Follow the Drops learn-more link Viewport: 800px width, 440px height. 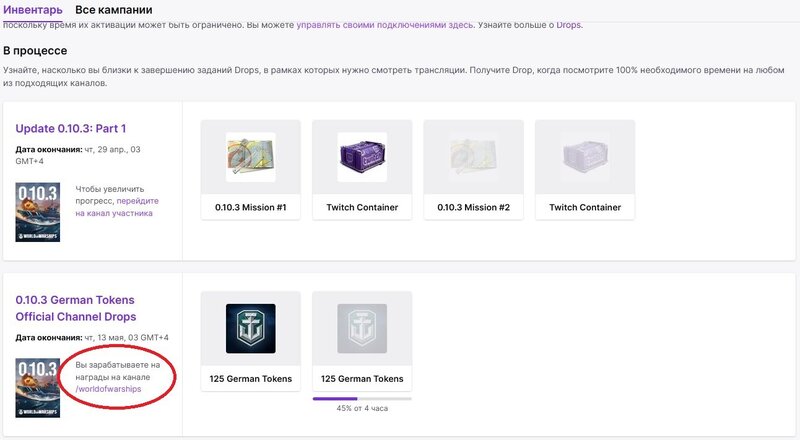click(x=568, y=25)
